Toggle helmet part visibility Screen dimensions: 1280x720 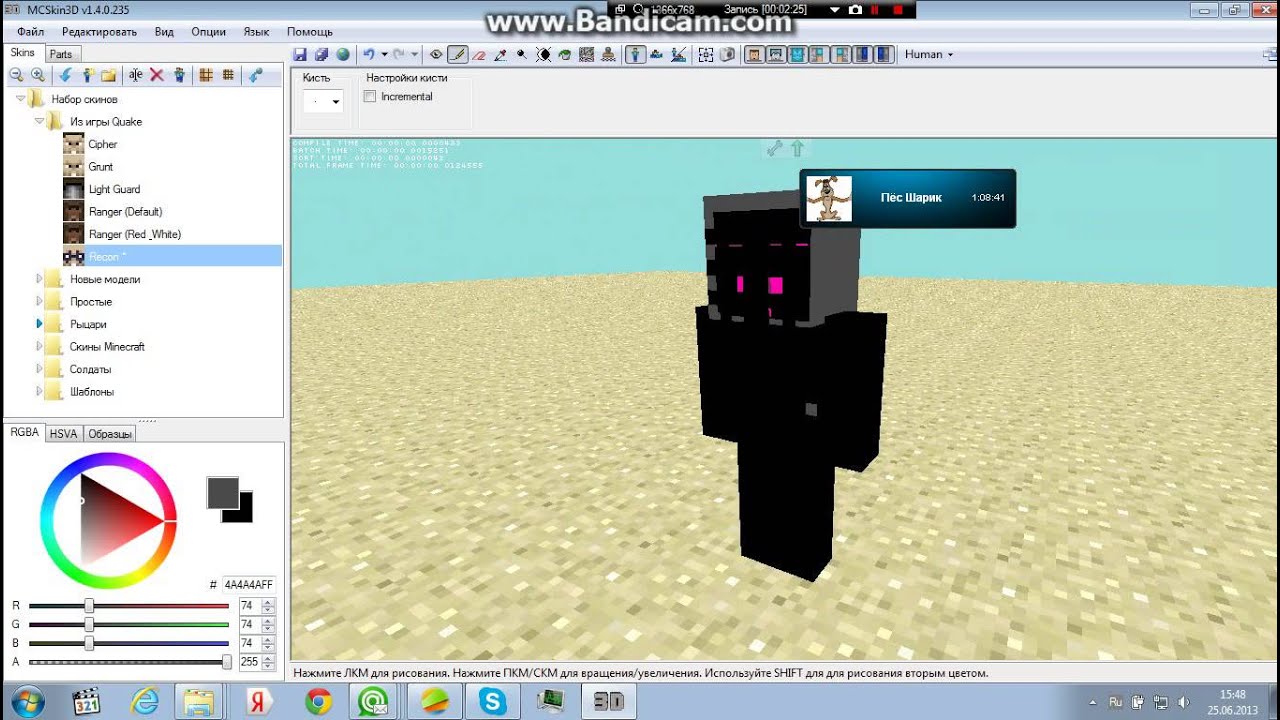tap(776, 55)
